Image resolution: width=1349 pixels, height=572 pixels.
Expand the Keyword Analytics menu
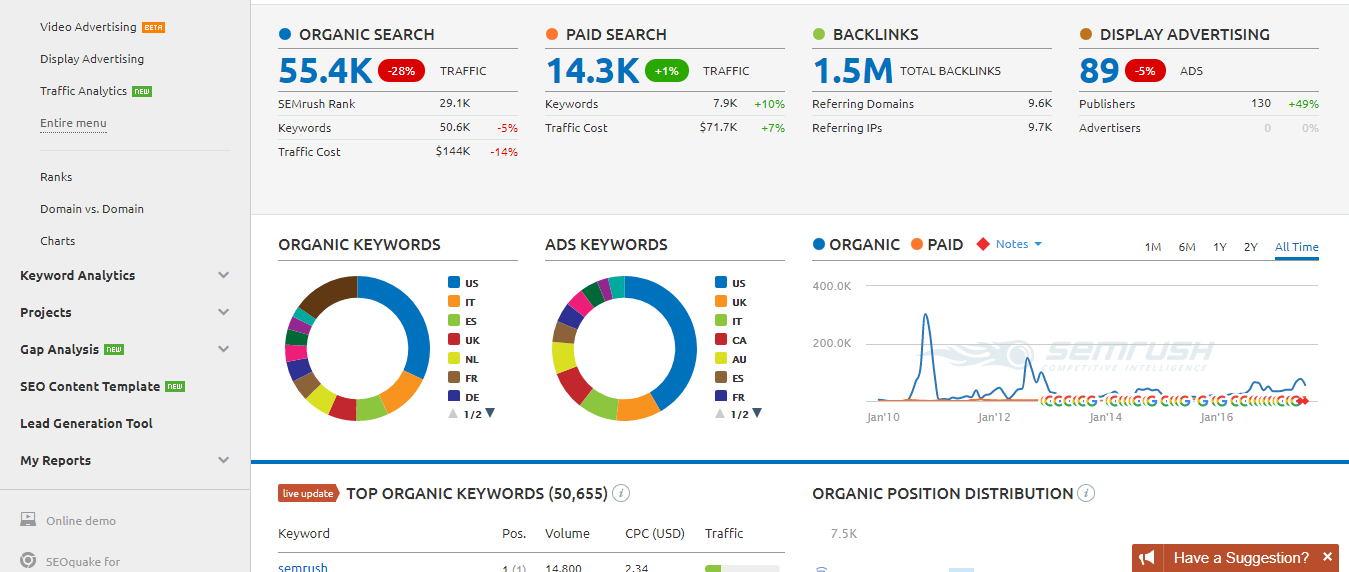point(224,275)
